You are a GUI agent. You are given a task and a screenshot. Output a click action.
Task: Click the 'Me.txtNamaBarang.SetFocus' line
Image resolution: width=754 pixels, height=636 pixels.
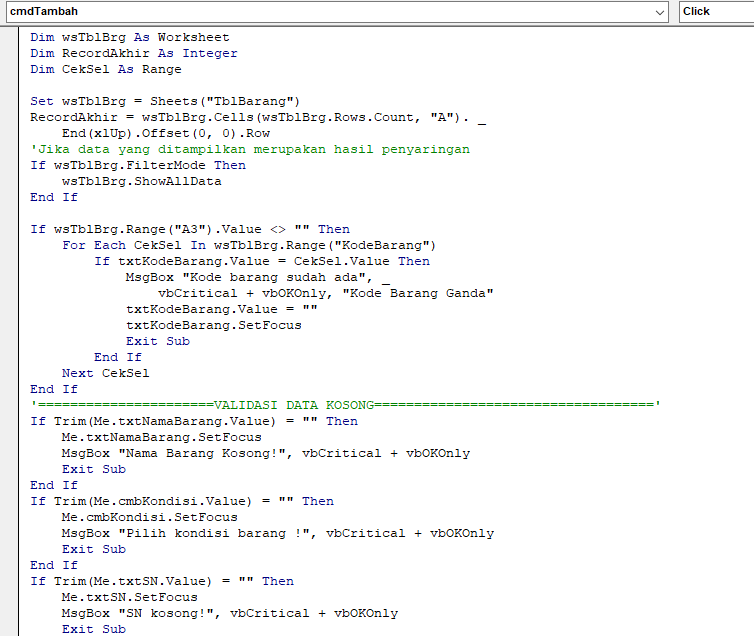pos(161,437)
